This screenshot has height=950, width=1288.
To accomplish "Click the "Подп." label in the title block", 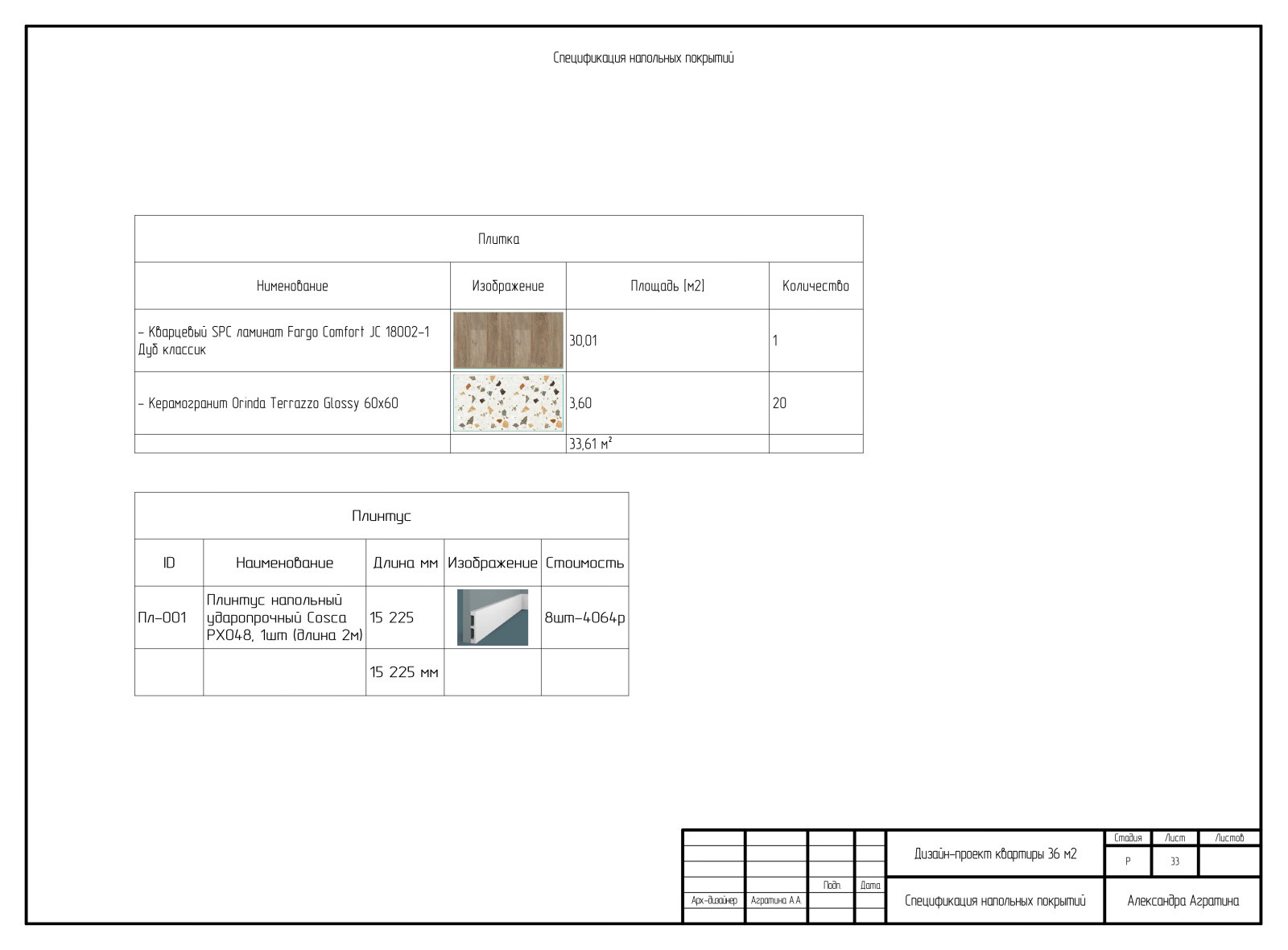I will point(832,885).
